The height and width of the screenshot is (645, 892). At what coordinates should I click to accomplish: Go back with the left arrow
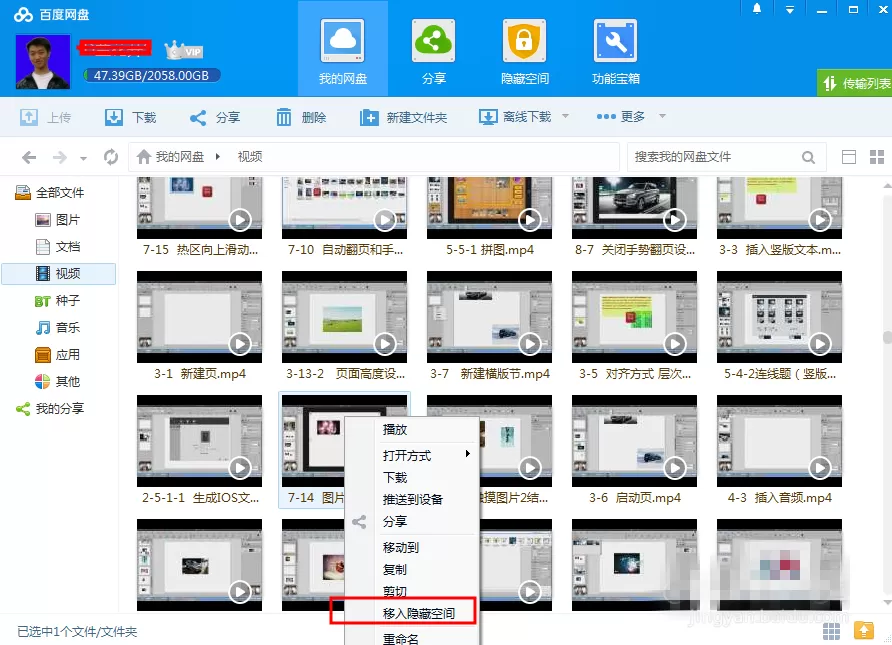[29, 157]
